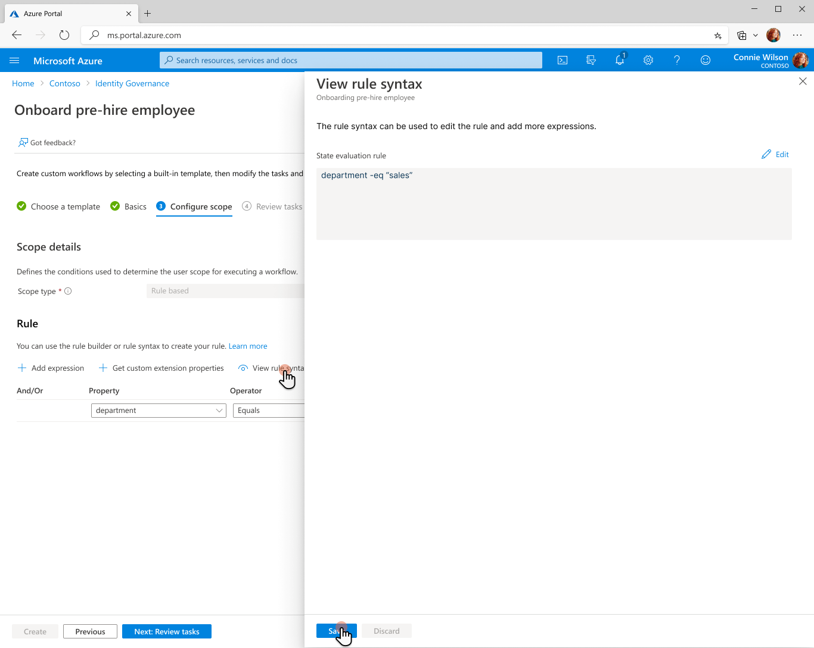The width and height of the screenshot is (814, 648).
Task: Click the 'Operator' column header
Action: [246, 390]
